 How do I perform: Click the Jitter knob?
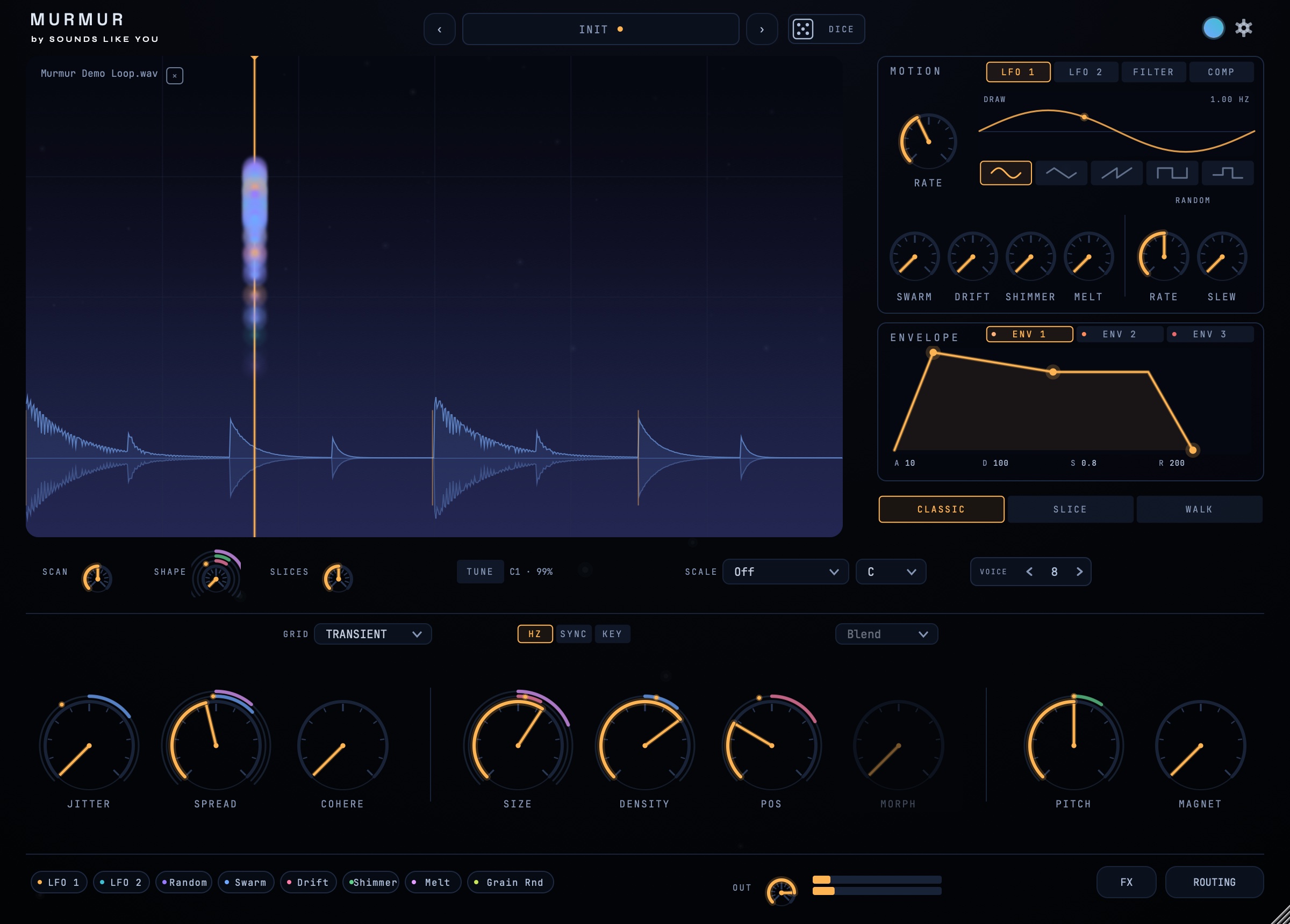89,745
